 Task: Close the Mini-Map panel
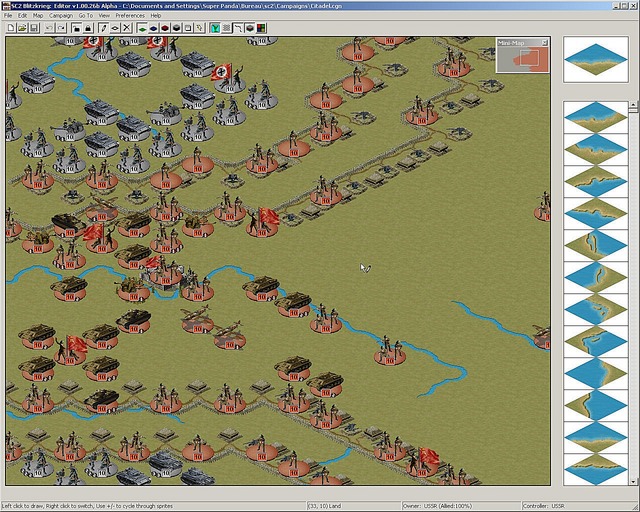tap(544, 42)
